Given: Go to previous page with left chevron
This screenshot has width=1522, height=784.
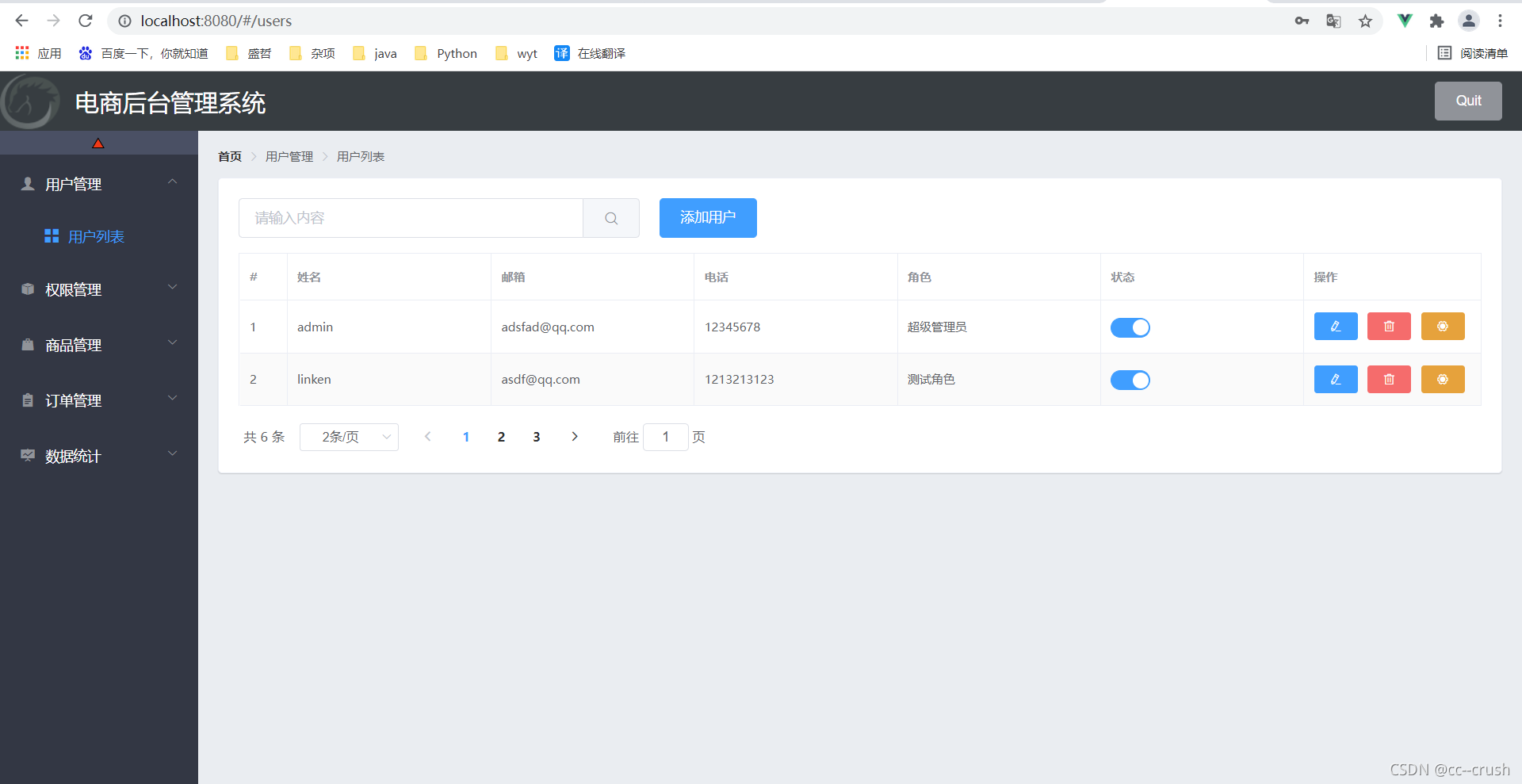Looking at the screenshot, I should point(428,437).
